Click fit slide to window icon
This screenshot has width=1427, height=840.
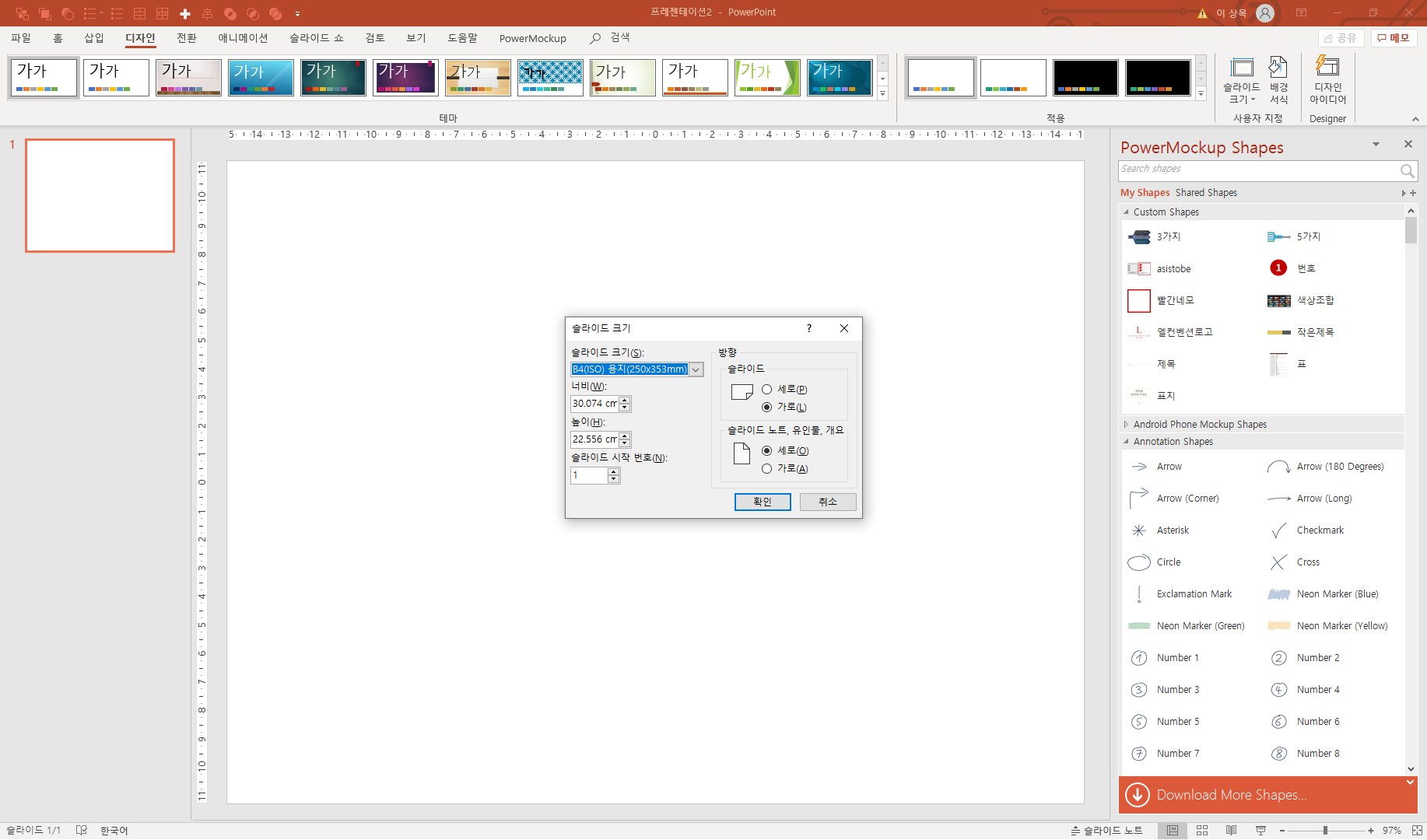click(x=1417, y=831)
